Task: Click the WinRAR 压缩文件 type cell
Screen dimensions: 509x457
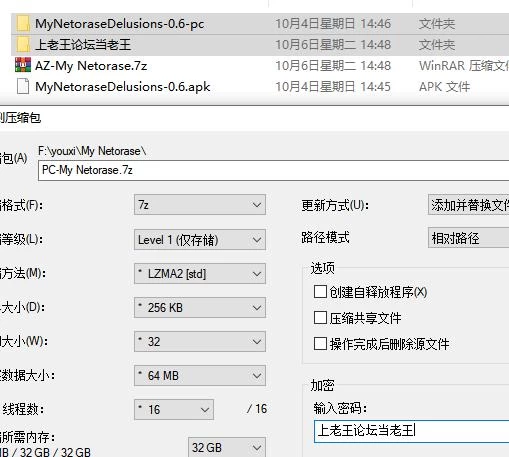Action: click(x=463, y=66)
